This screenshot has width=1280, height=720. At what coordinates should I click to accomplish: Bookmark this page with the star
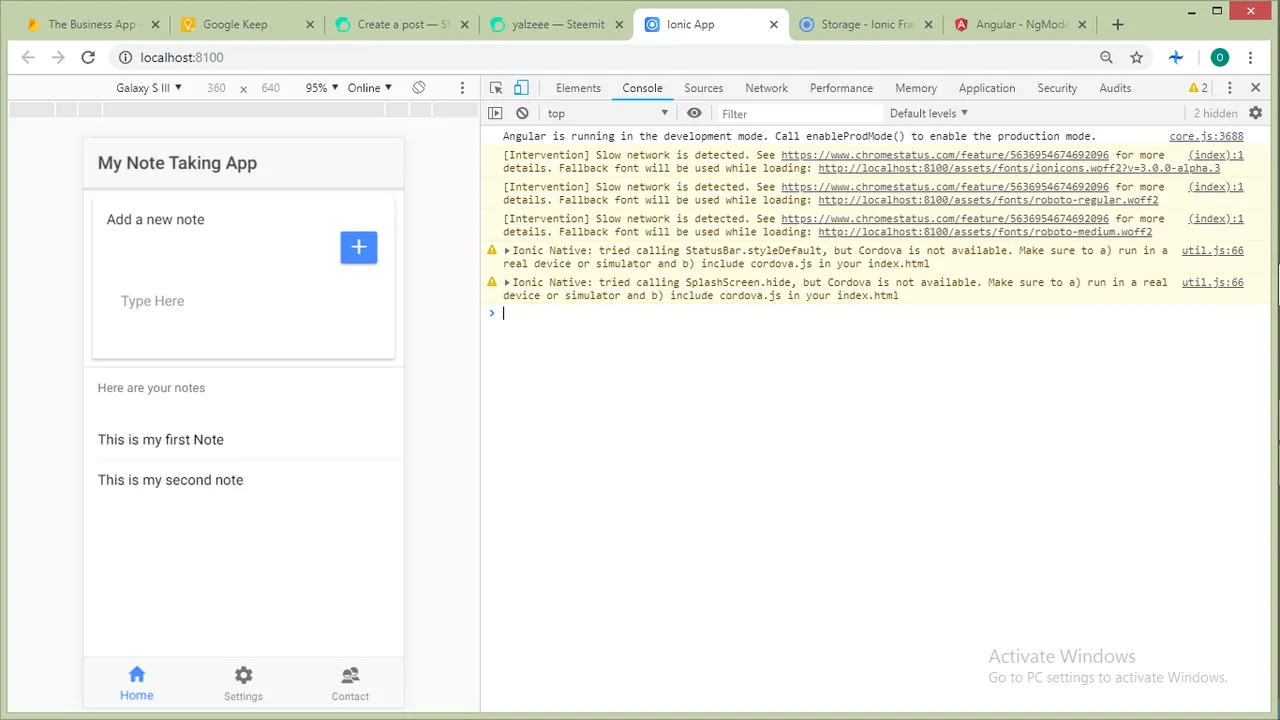click(1136, 58)
